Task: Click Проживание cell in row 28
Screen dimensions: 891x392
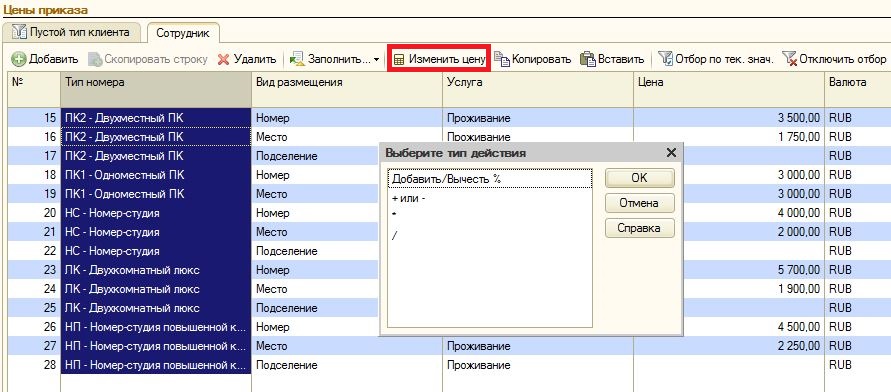Action: (538, 365)
